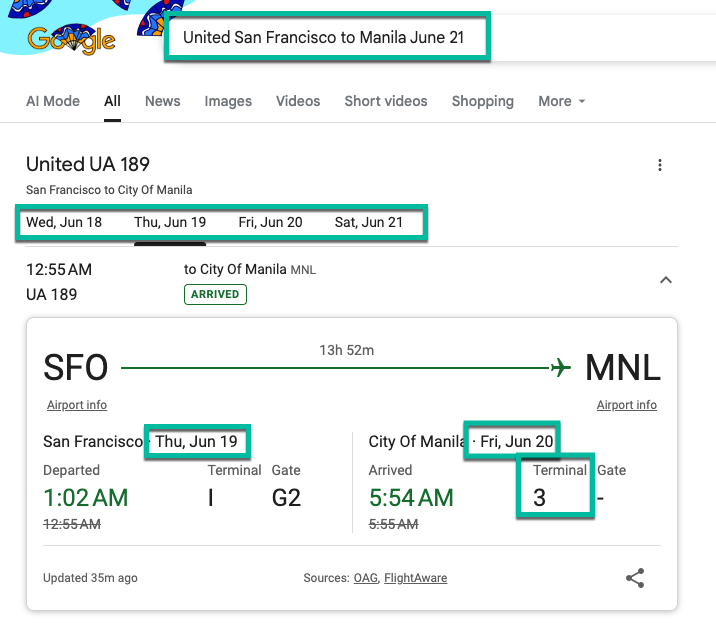
Task: Open the FlightAware source link
Action: pyautogui.click(x=416, y=578)
